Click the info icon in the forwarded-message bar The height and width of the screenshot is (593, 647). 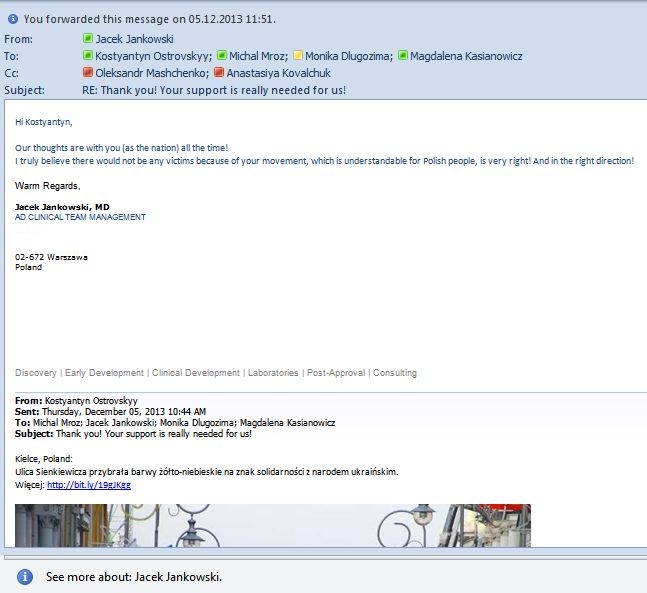point(12,19)
